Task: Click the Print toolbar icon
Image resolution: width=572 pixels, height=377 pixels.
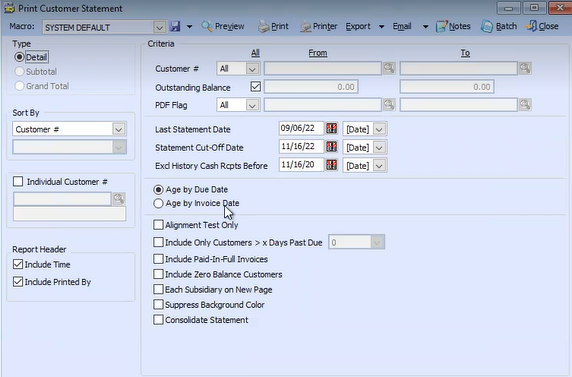Action: (x=263, y=27)
